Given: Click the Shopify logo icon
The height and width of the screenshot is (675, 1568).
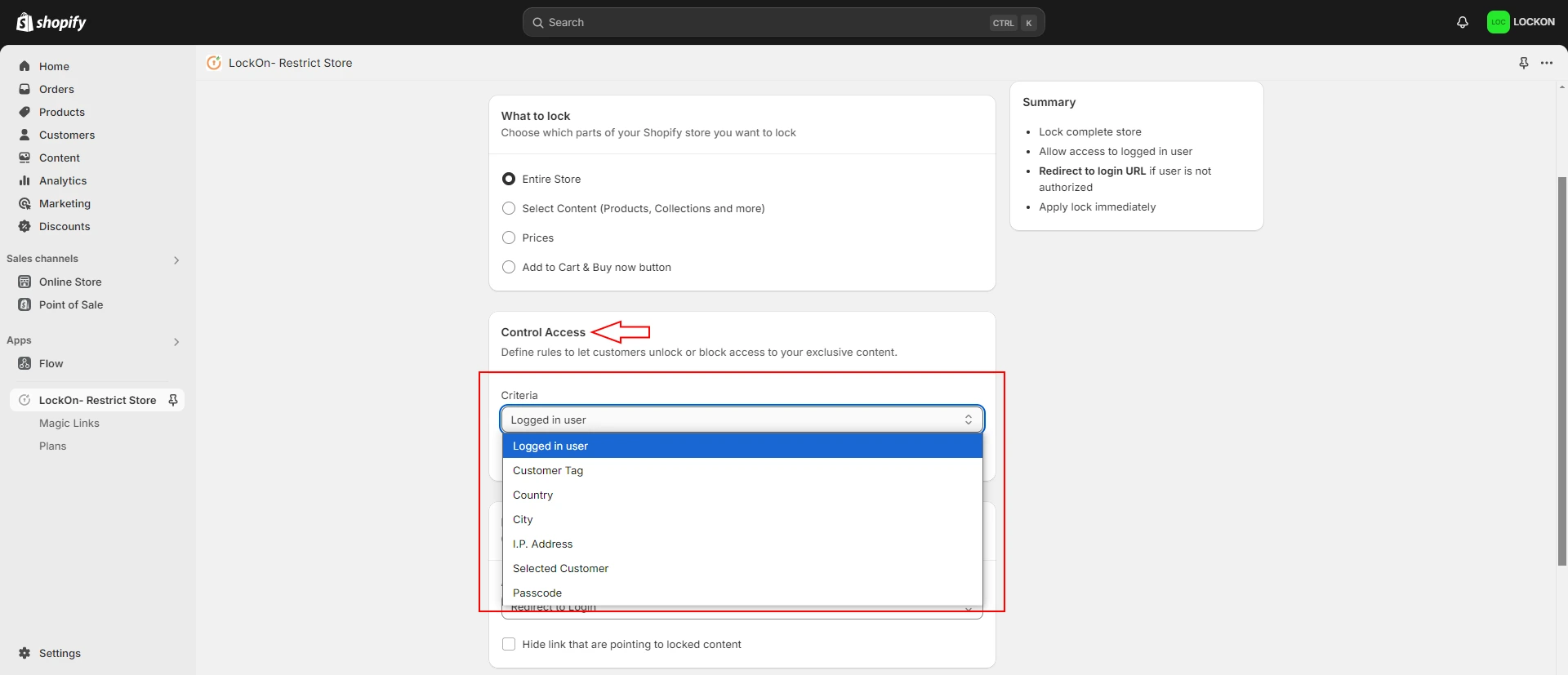Looking at the screenshot, I should [x=24, y=22].
